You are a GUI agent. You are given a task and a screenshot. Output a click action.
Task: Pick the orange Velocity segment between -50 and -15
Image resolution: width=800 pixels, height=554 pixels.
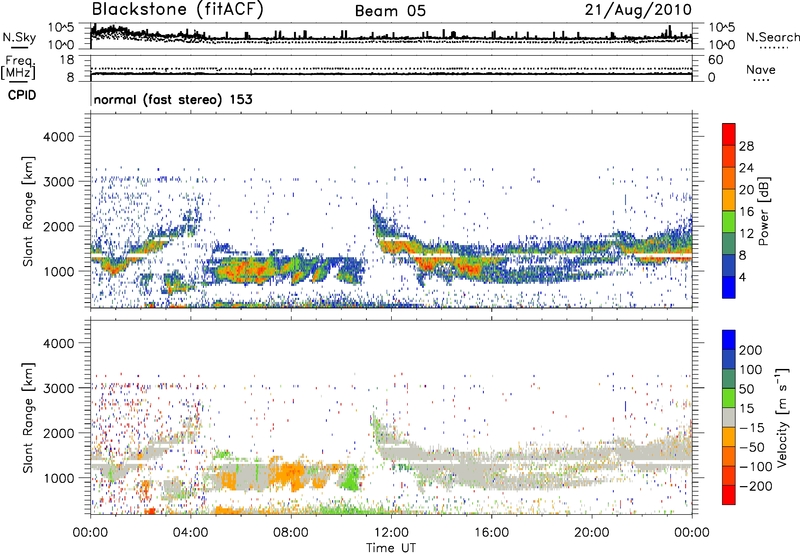[x=729, y=437]
